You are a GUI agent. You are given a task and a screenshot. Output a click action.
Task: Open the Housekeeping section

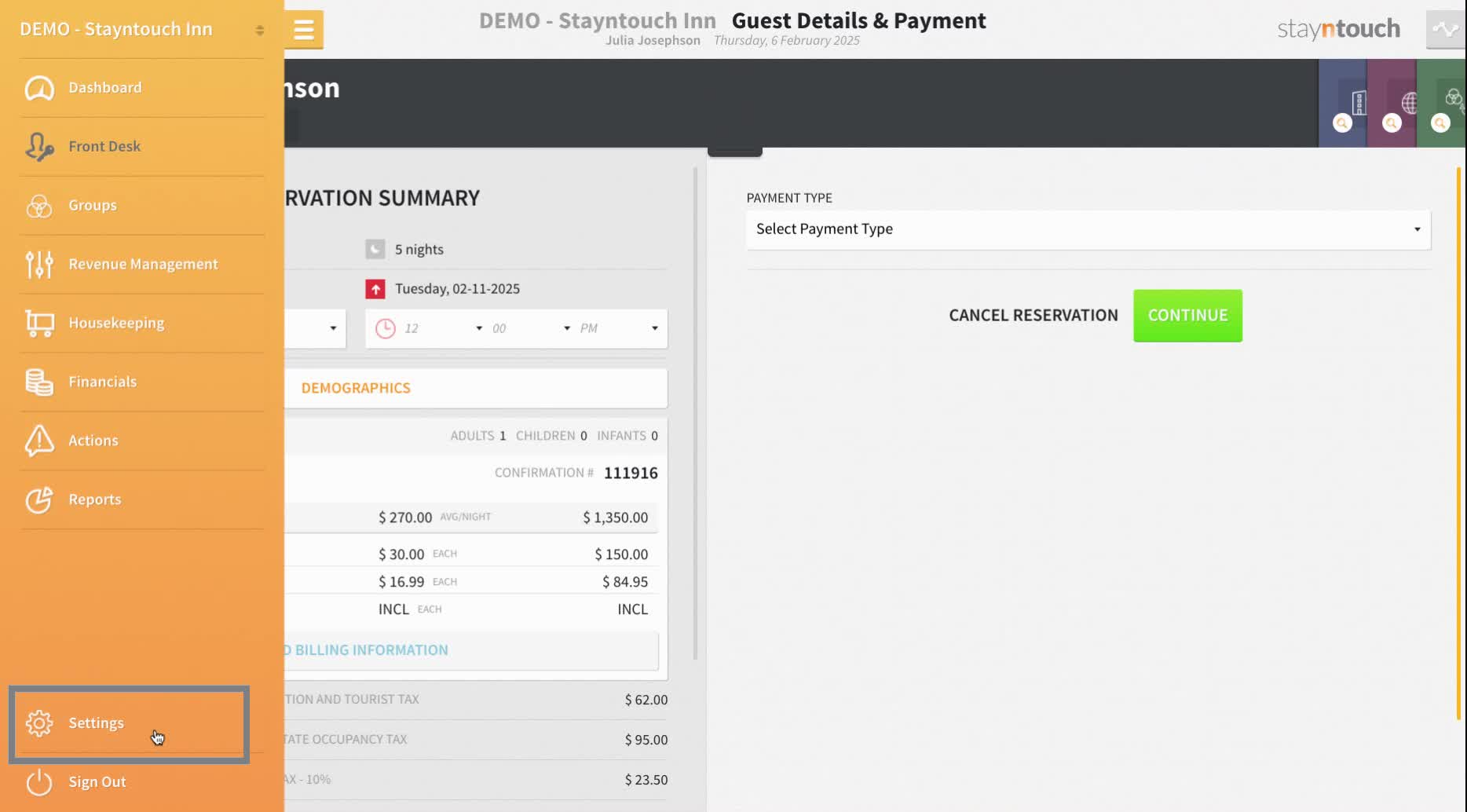click(142, 324)
